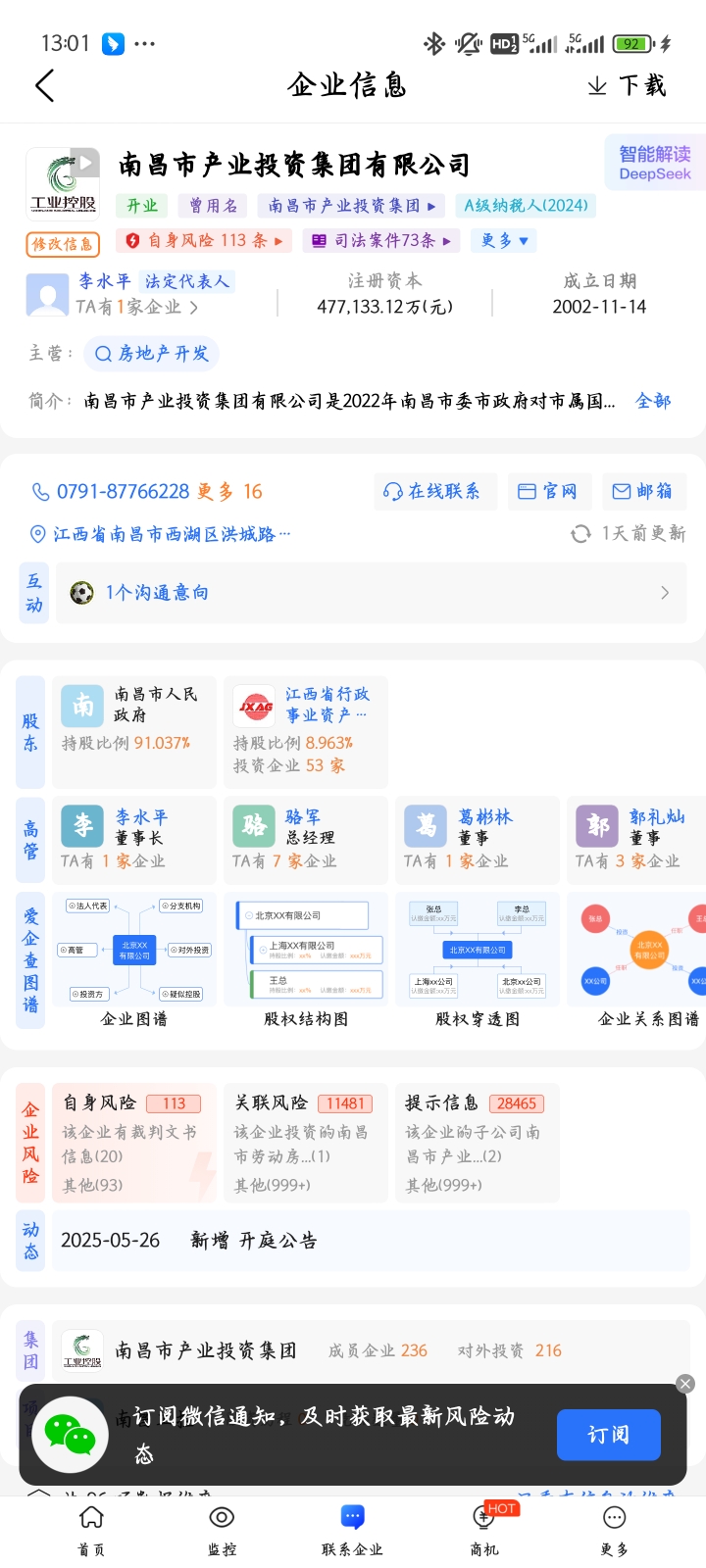The height and width of the screenshot is (1568, 706).
Task: View 对外投资 216 list
Action: pyautogui.click(x=510, y=1350)
